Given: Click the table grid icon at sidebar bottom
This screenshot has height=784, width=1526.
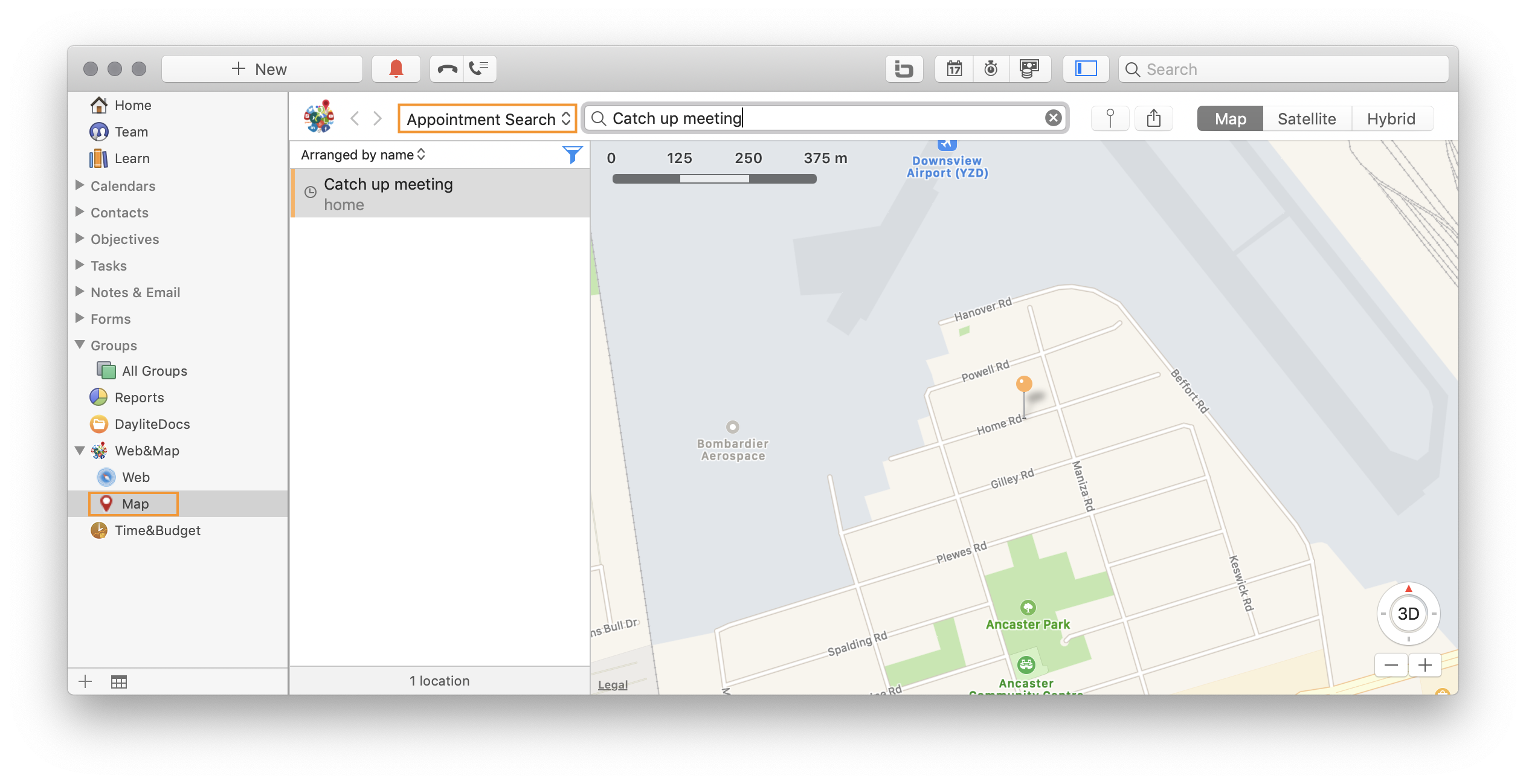Looking at the screenshot, I should click(x=119, y=681).
